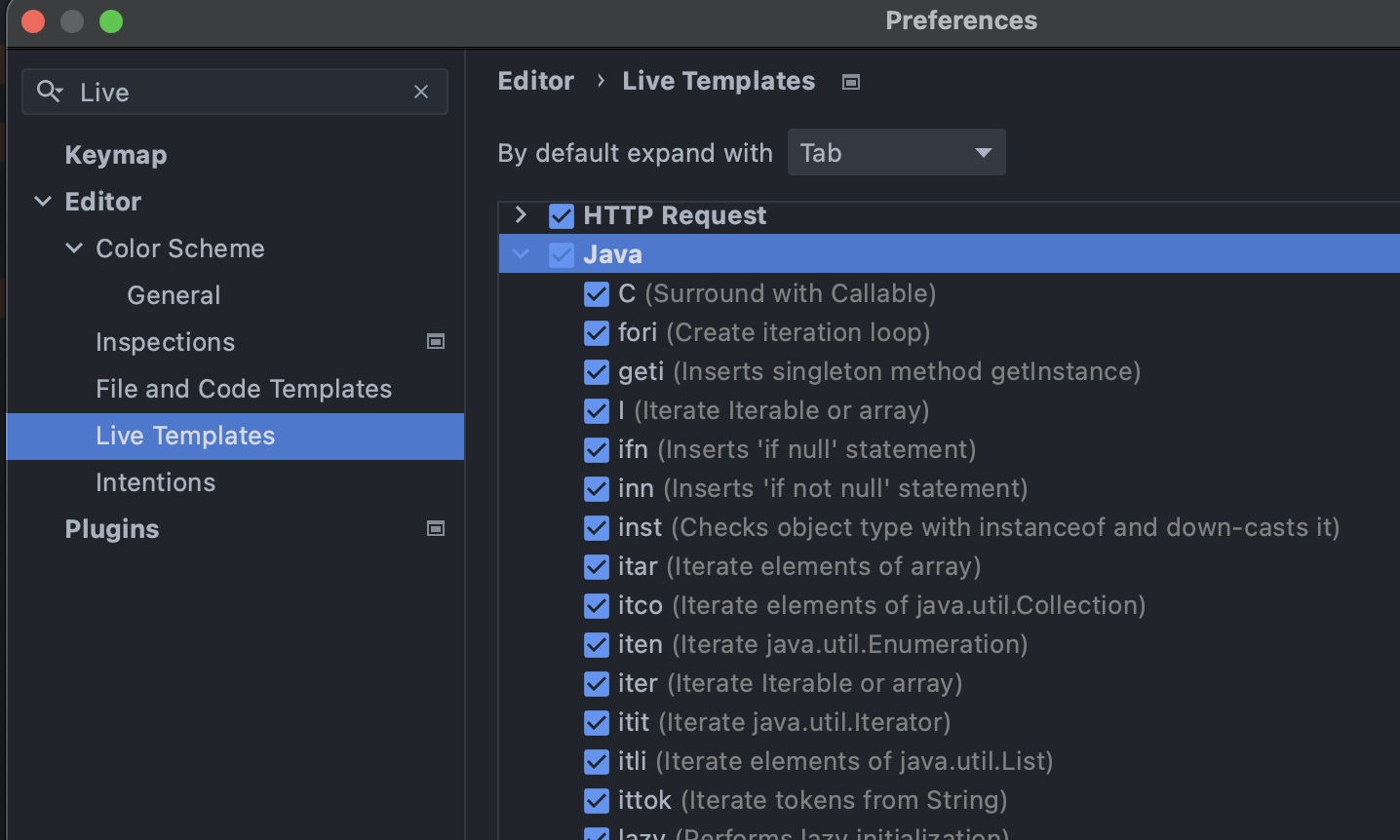1400x840 pixels.
Task: Clear the search field with the X icon
Action: 421,92
